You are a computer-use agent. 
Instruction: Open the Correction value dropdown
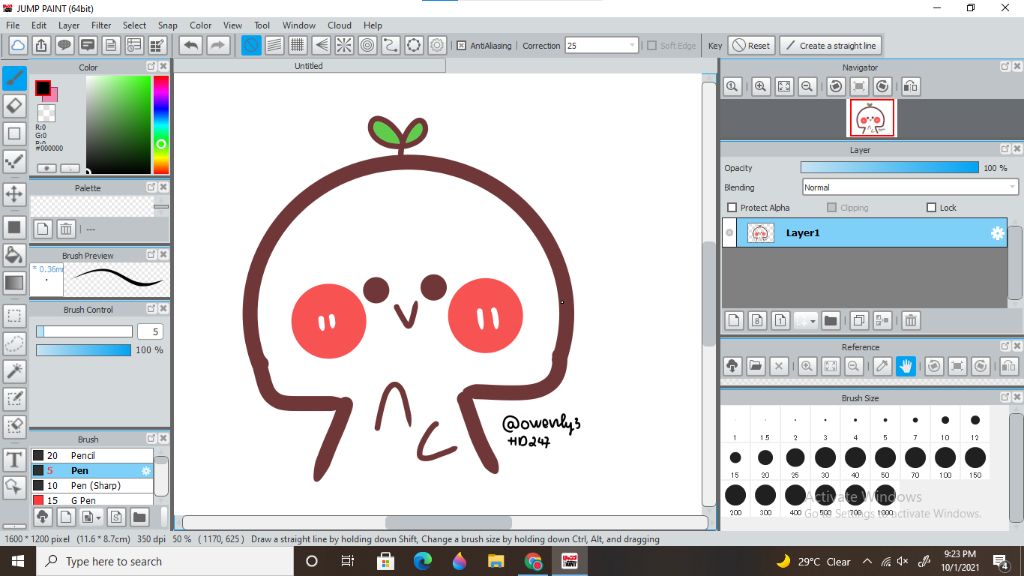coord(632,46)
